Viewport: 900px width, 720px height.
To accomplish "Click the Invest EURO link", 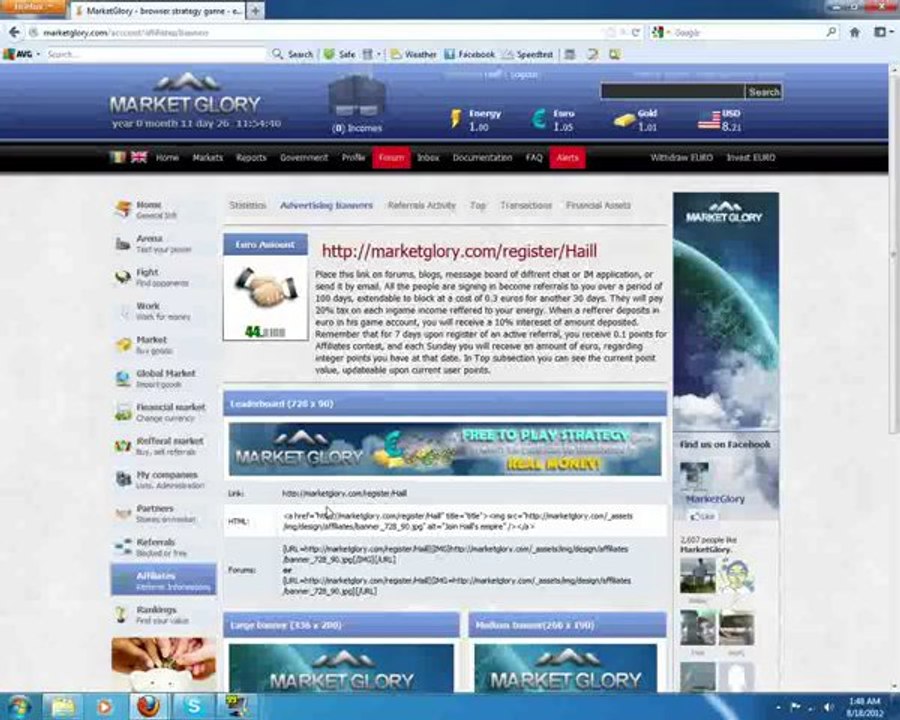I will coord(751,157).
